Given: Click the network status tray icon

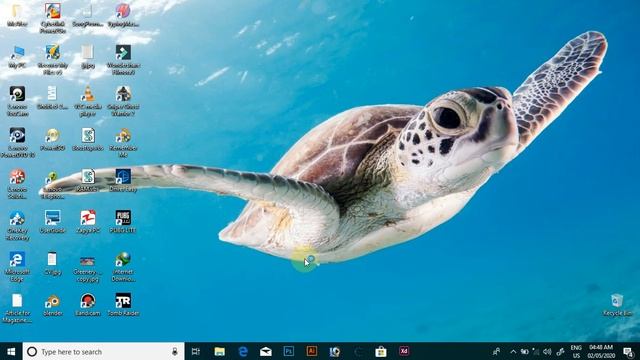Looking at the screenshot, I should [x=536, y=351].
